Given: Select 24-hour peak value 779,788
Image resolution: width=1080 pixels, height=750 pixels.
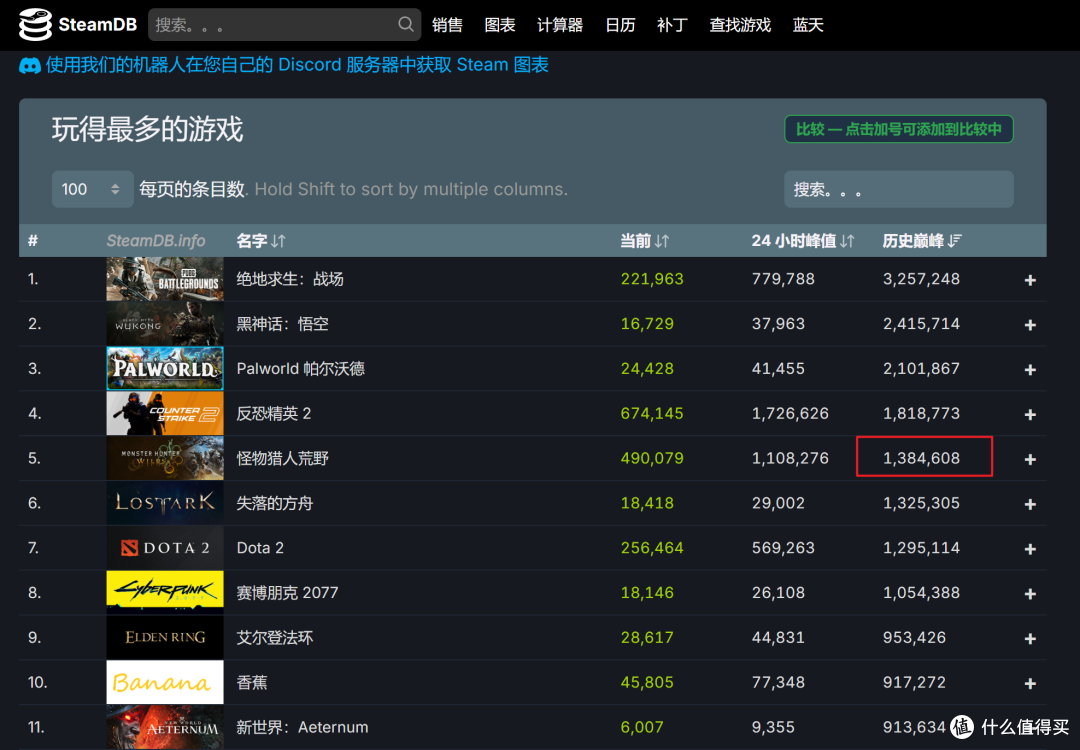Looking at the screenshot, I should 783,279.
